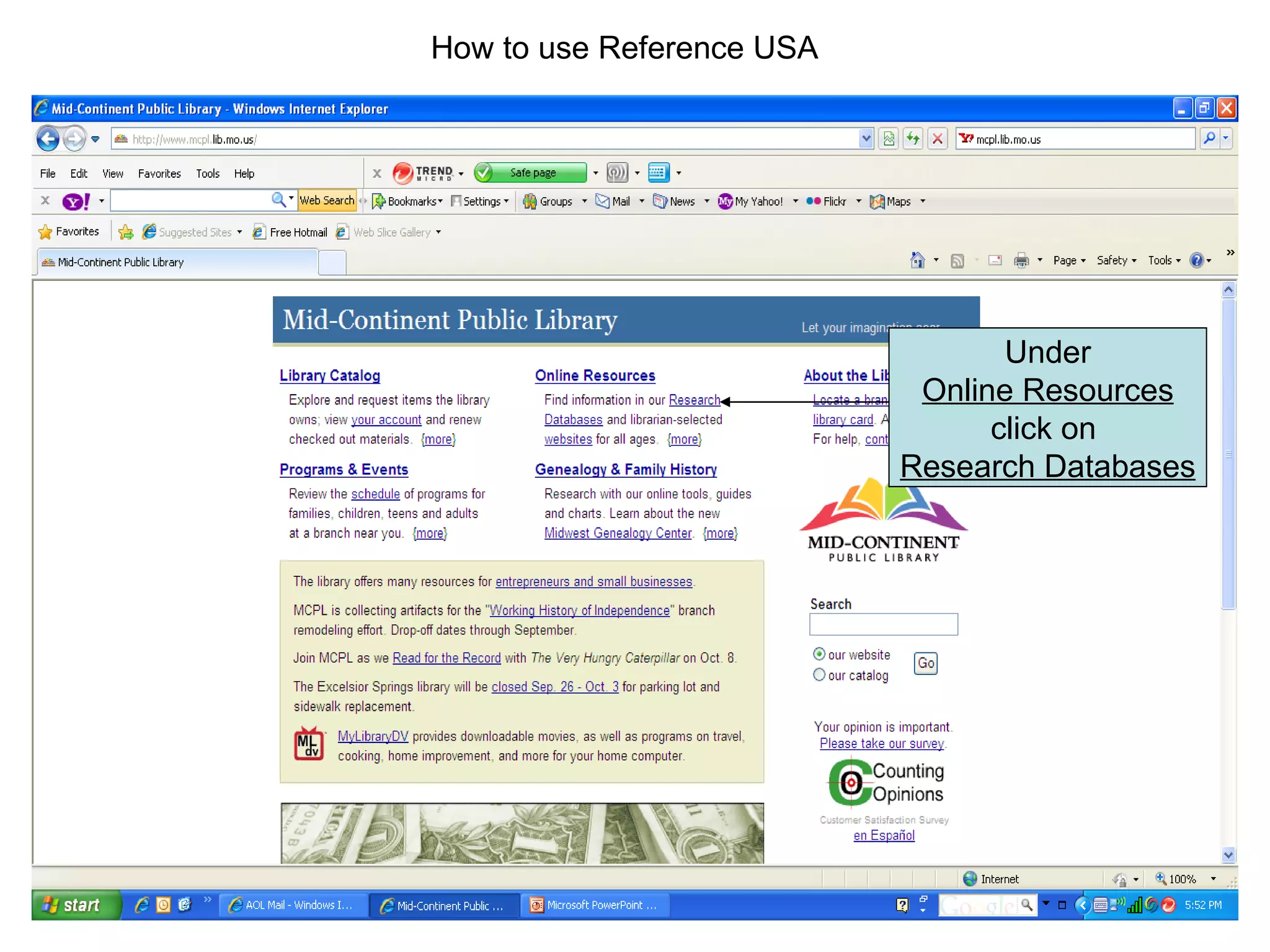The width and height of the screenshot is (1270, 952).
Task: Click the Help question mark icon
Action: [x=1197, y=260]
